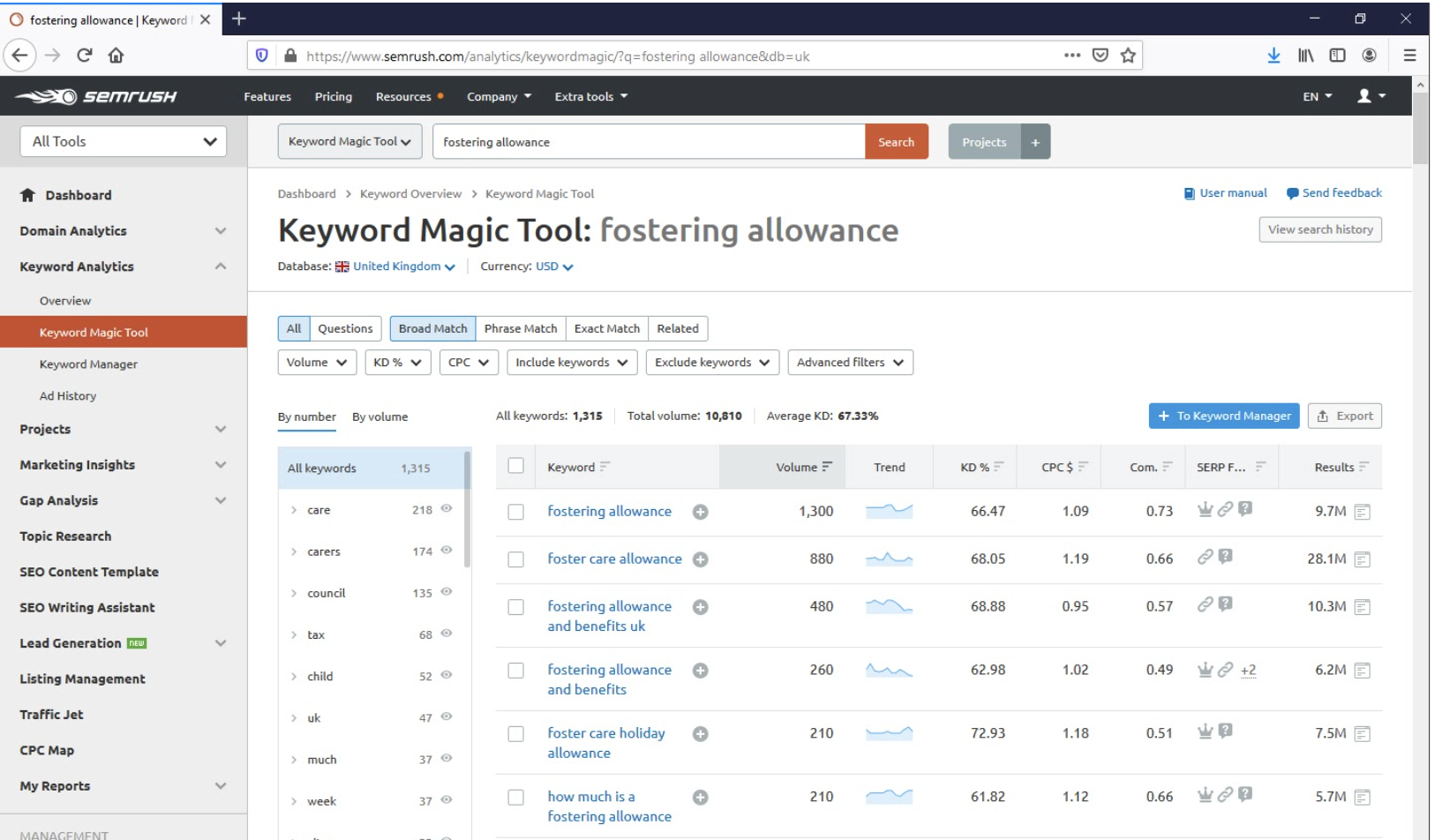
Task: View SERP for fostering allowance results icon
Action: [1362, 512]
